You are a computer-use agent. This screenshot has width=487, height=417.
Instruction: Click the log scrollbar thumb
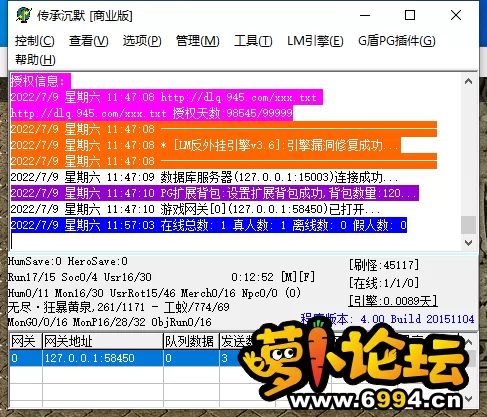[x=468, y=225]
